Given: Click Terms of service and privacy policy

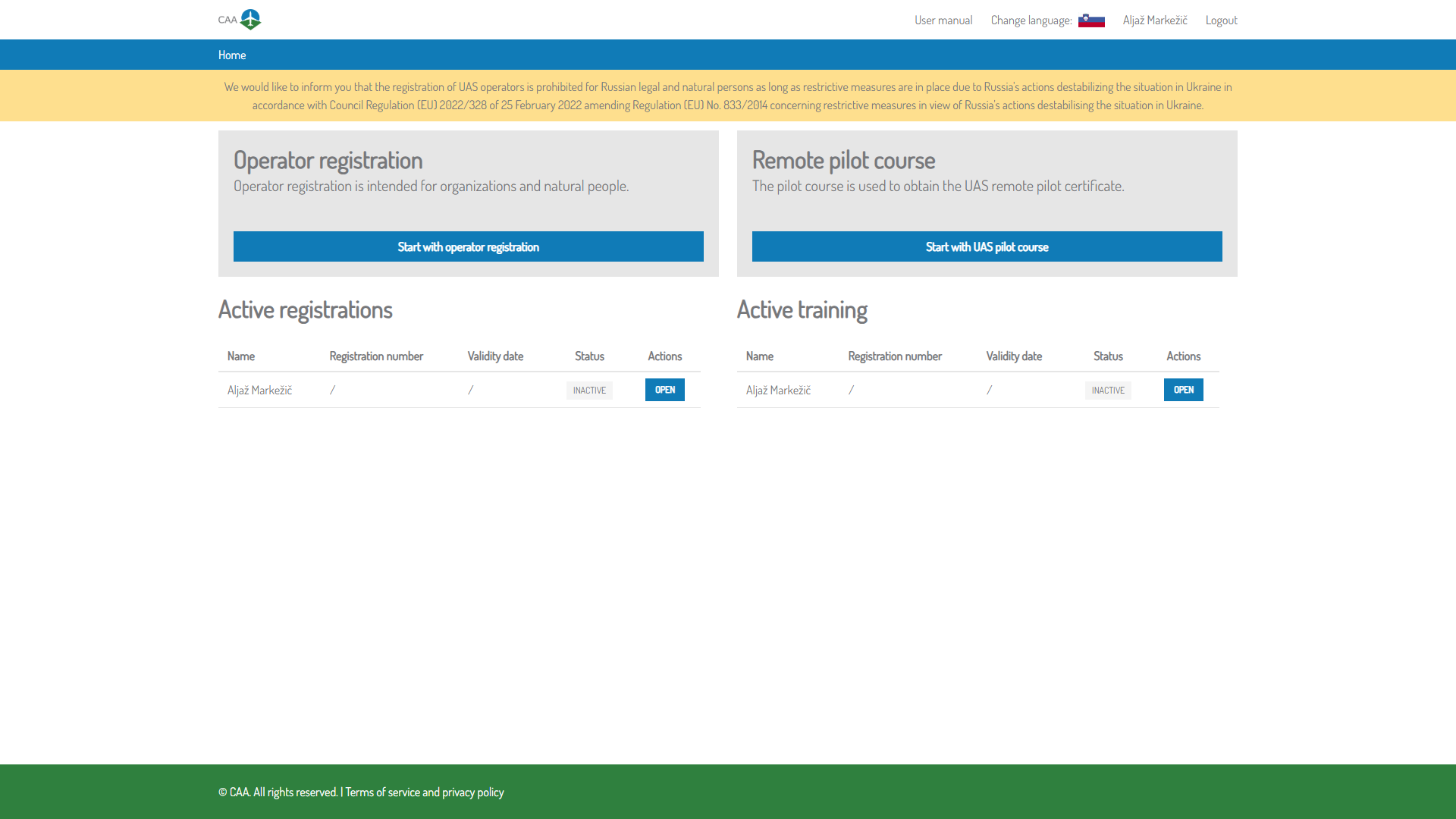Looking at the screenshot, I should click(425, 792).
